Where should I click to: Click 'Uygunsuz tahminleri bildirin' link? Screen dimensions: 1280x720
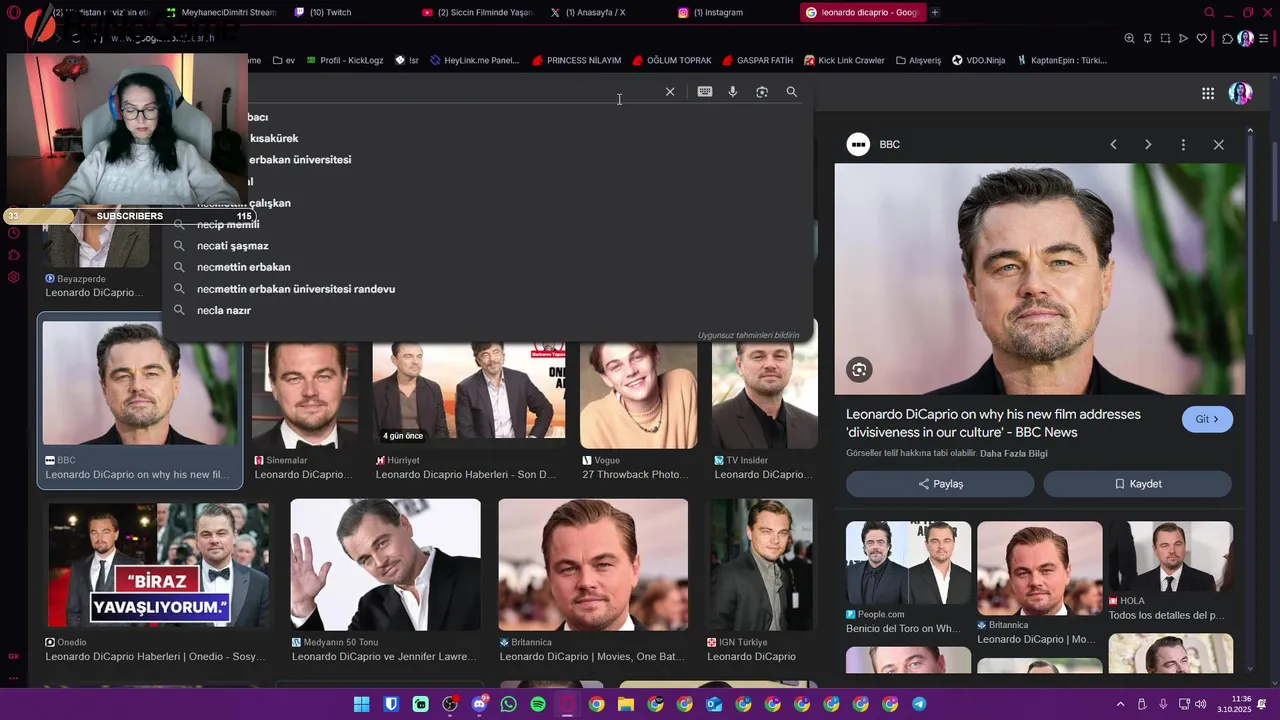[748, 335]
